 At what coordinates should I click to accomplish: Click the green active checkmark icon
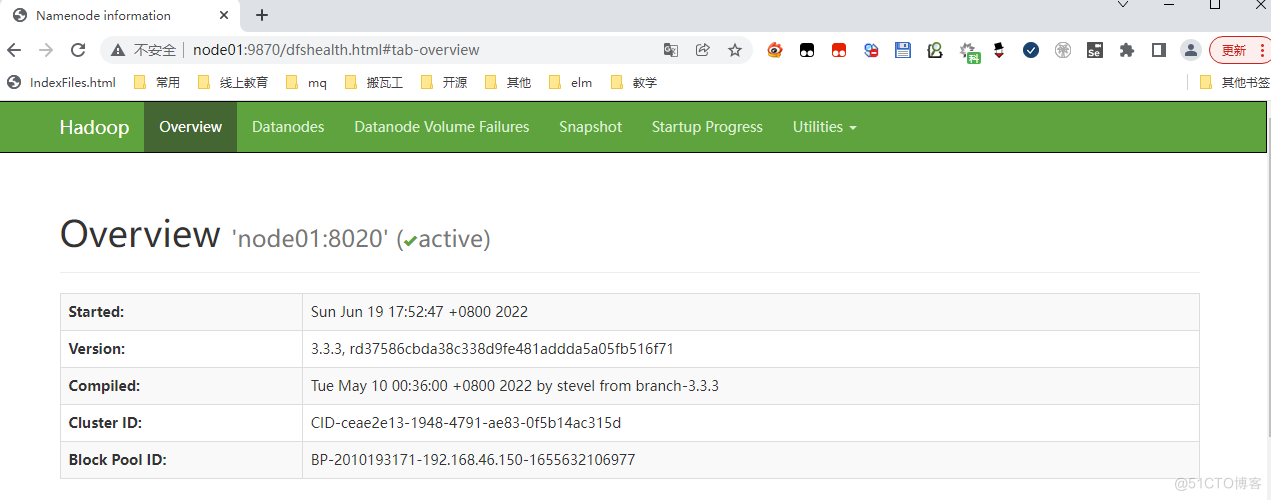pyautogui.click(x=410, y=241)
